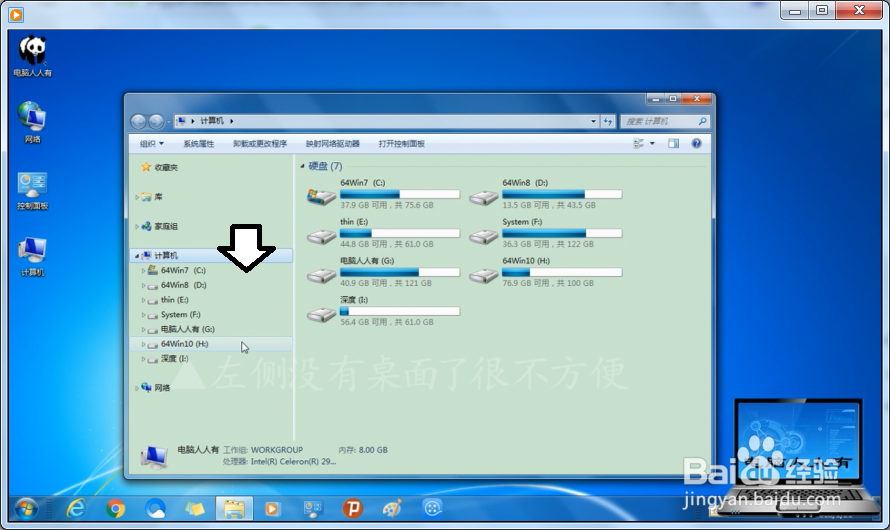Select 网络 in the navigation pane
The height and width of the screenshot is (530, 890).
coord(162,388)
